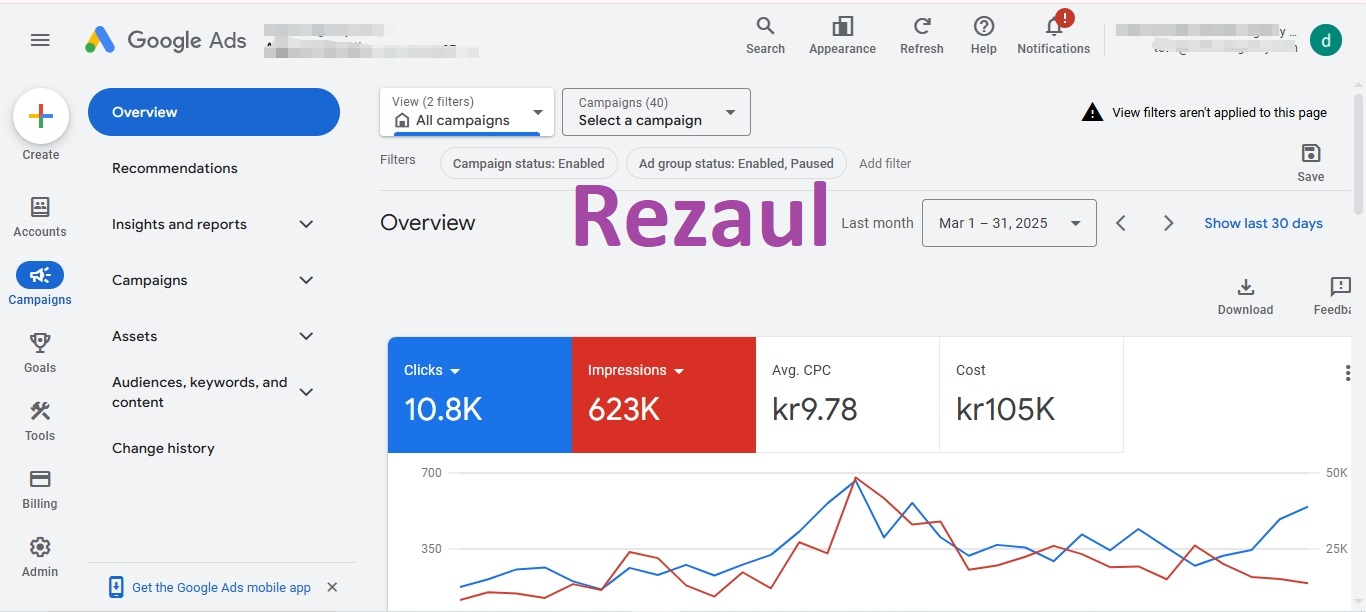Click the Ad group status filter chip
The width and height of the screenshot is (1366, 612).
pos(736,163)
